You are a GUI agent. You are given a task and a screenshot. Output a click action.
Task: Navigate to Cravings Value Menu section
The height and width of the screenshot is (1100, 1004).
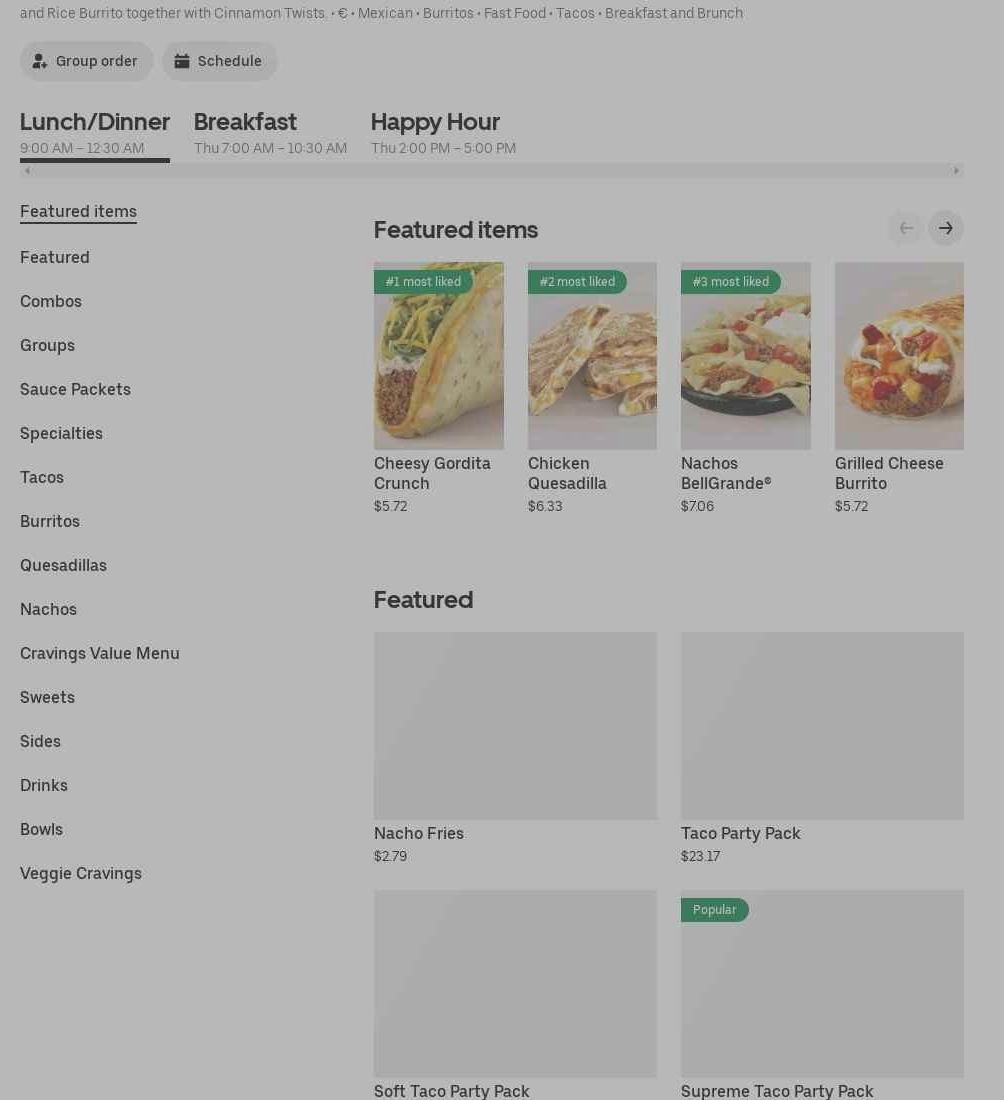tap(100, 653)
